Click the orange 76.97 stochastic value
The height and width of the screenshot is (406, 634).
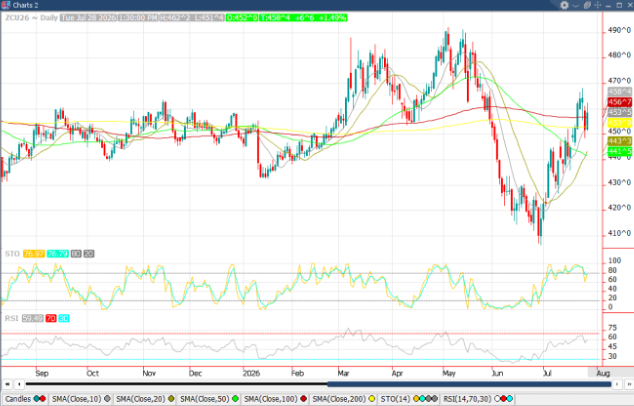pyautogui.click(x=34, y=254)
